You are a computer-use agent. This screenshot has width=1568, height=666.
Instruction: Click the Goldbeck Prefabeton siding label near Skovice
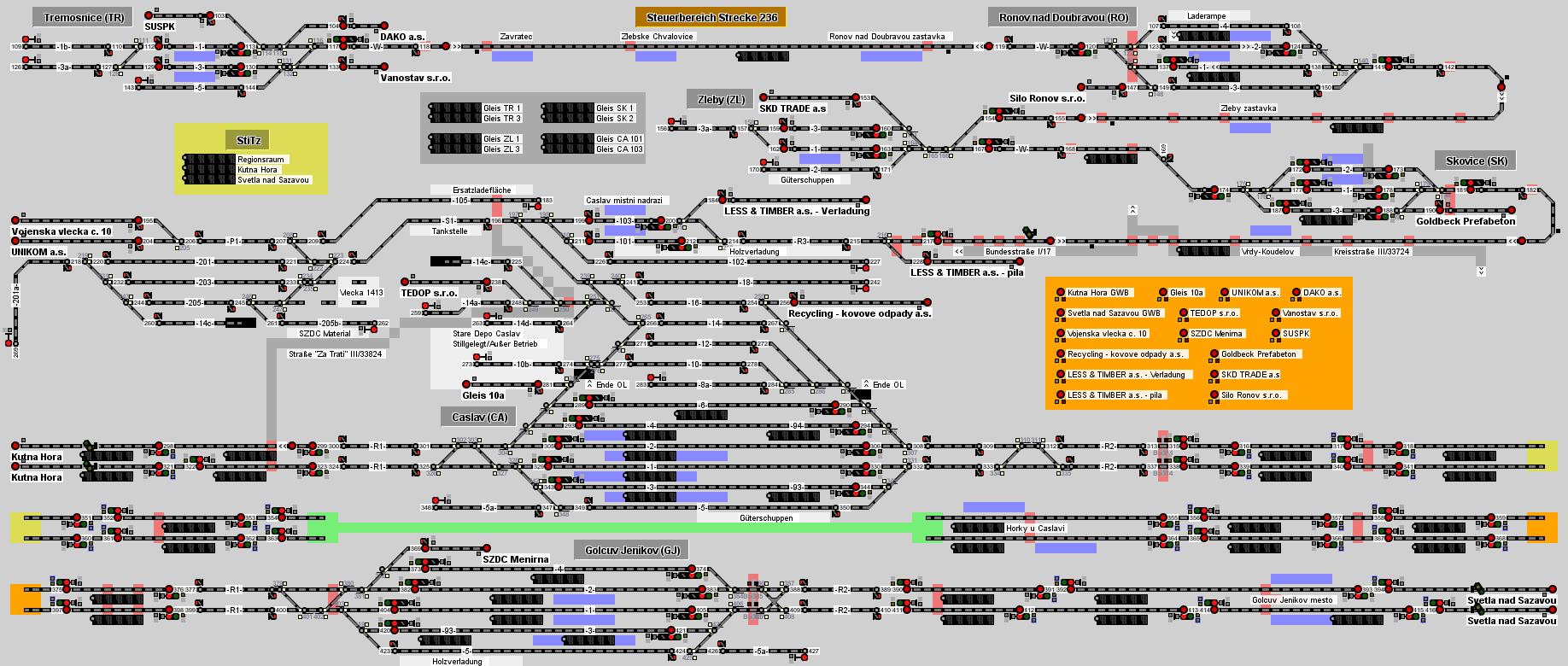point(1466,221)
